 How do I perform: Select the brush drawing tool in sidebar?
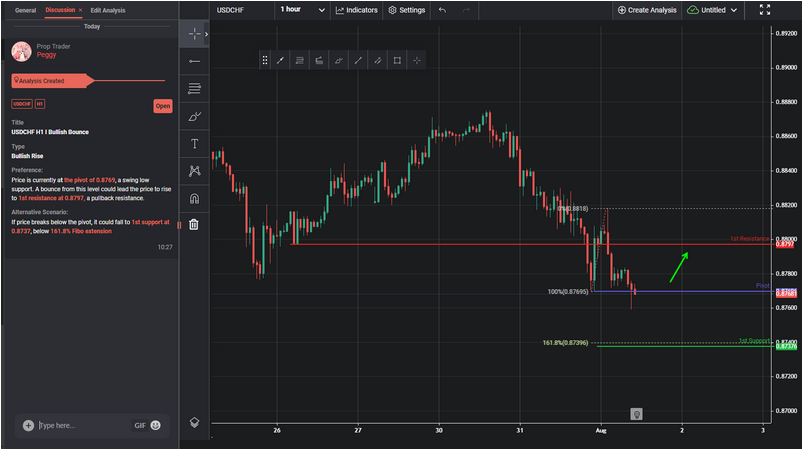[195, 116]
